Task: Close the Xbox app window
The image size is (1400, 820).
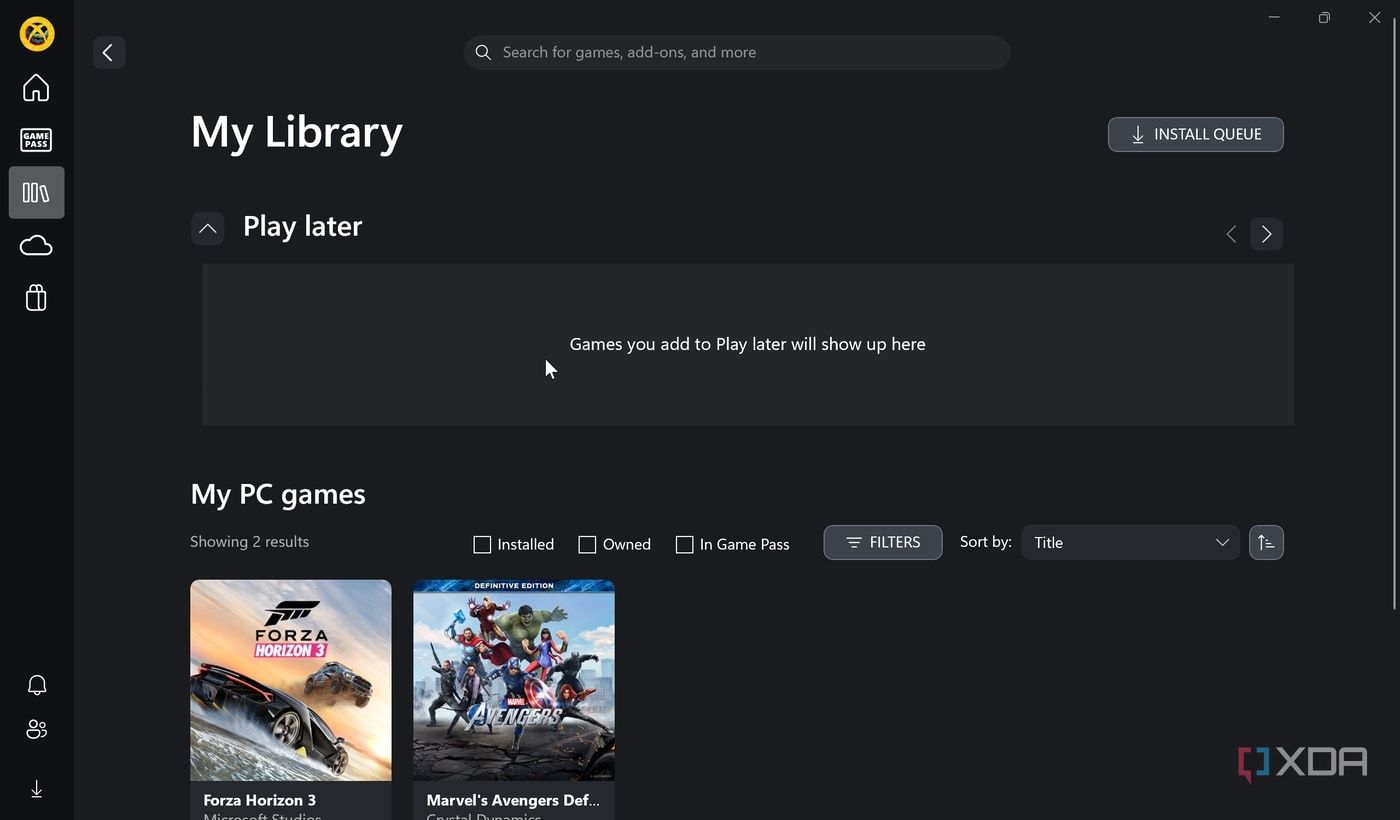Action: click(x=1374, y=17)
